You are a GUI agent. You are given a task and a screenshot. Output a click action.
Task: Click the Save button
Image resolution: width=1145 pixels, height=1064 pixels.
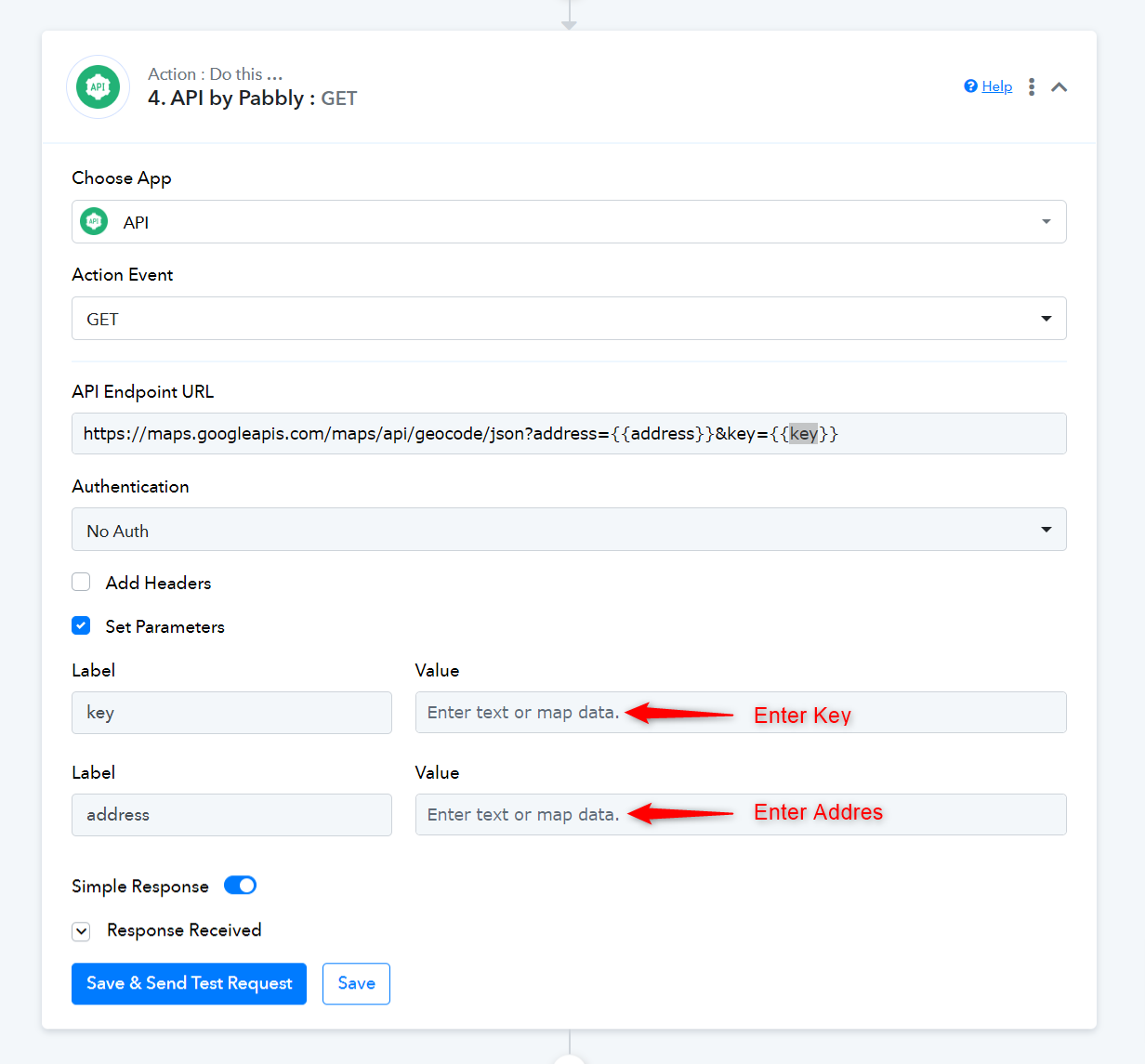coord(356,983)
